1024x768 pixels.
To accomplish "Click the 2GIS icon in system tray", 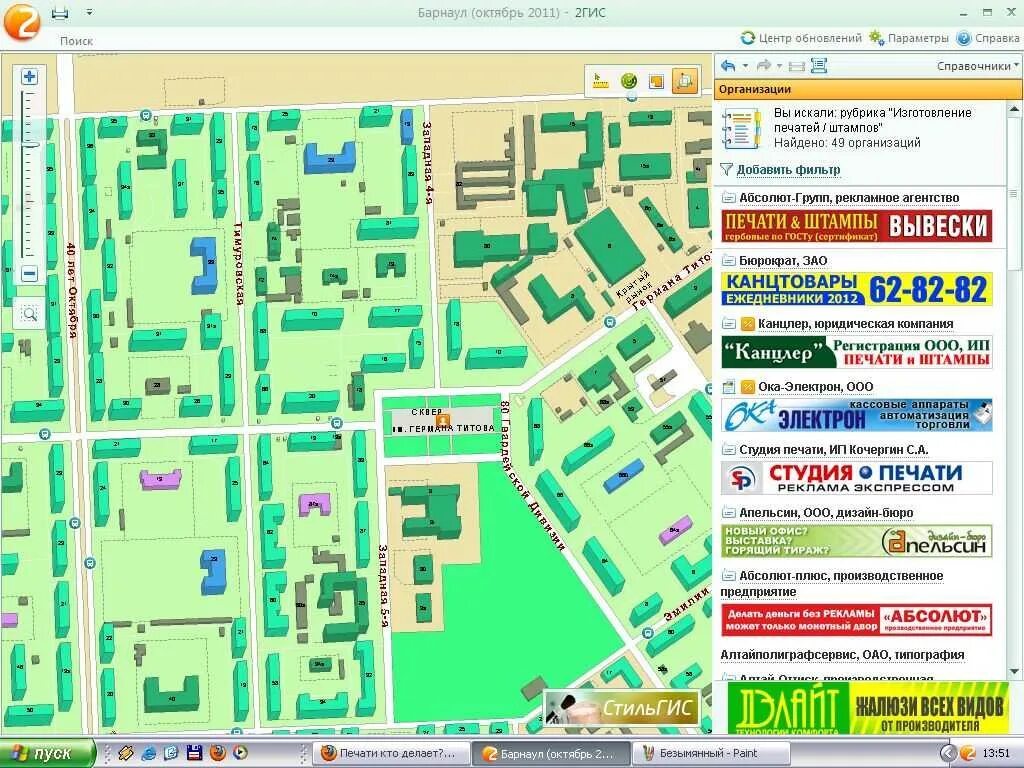I will 968,754.
